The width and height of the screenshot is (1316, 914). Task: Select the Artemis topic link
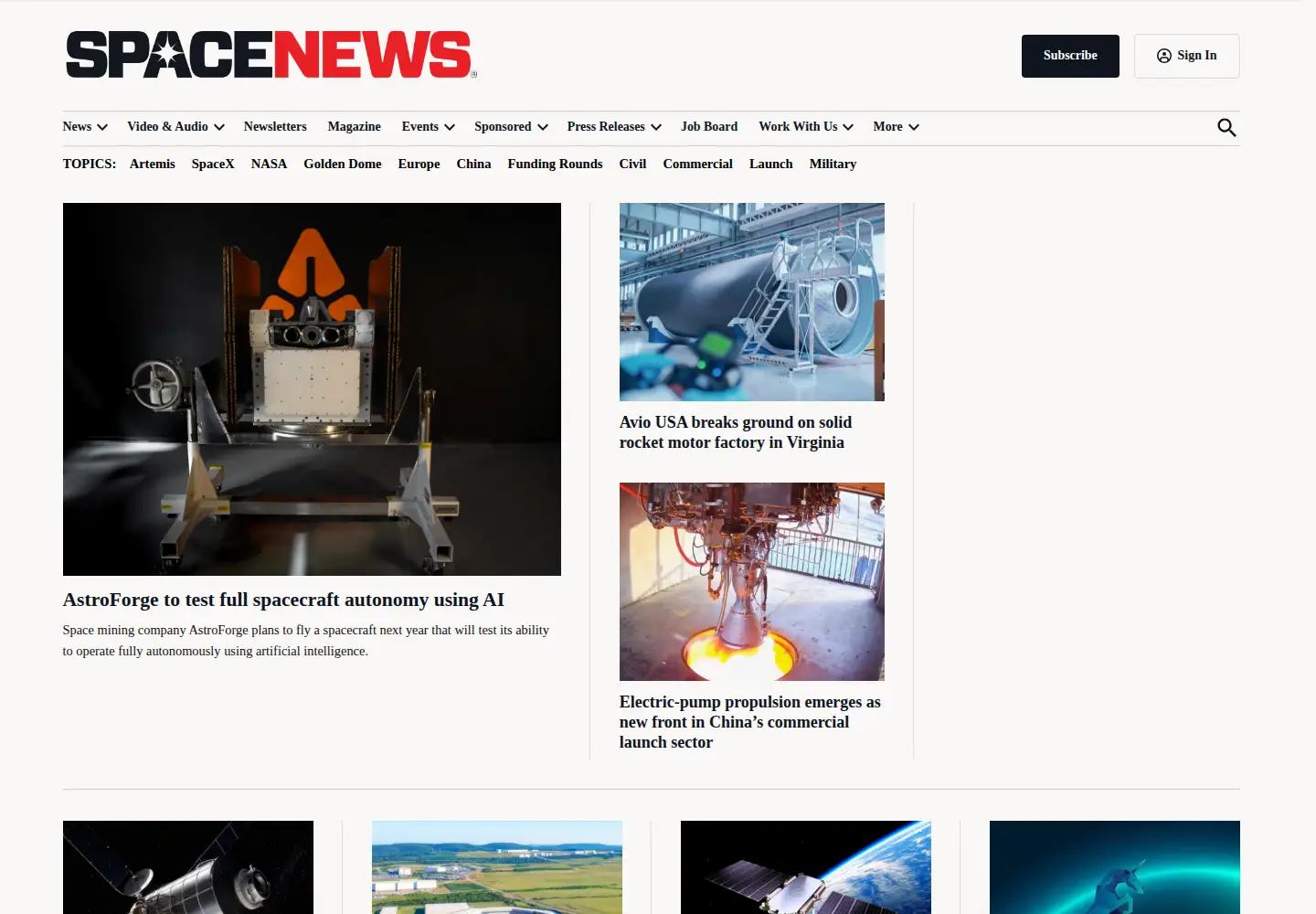(153, 165)
